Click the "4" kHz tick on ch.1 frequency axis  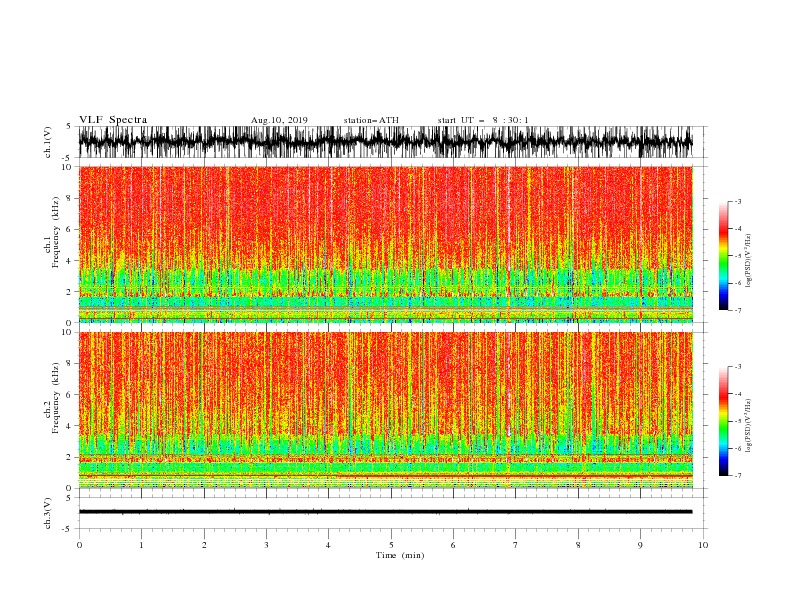70,261
